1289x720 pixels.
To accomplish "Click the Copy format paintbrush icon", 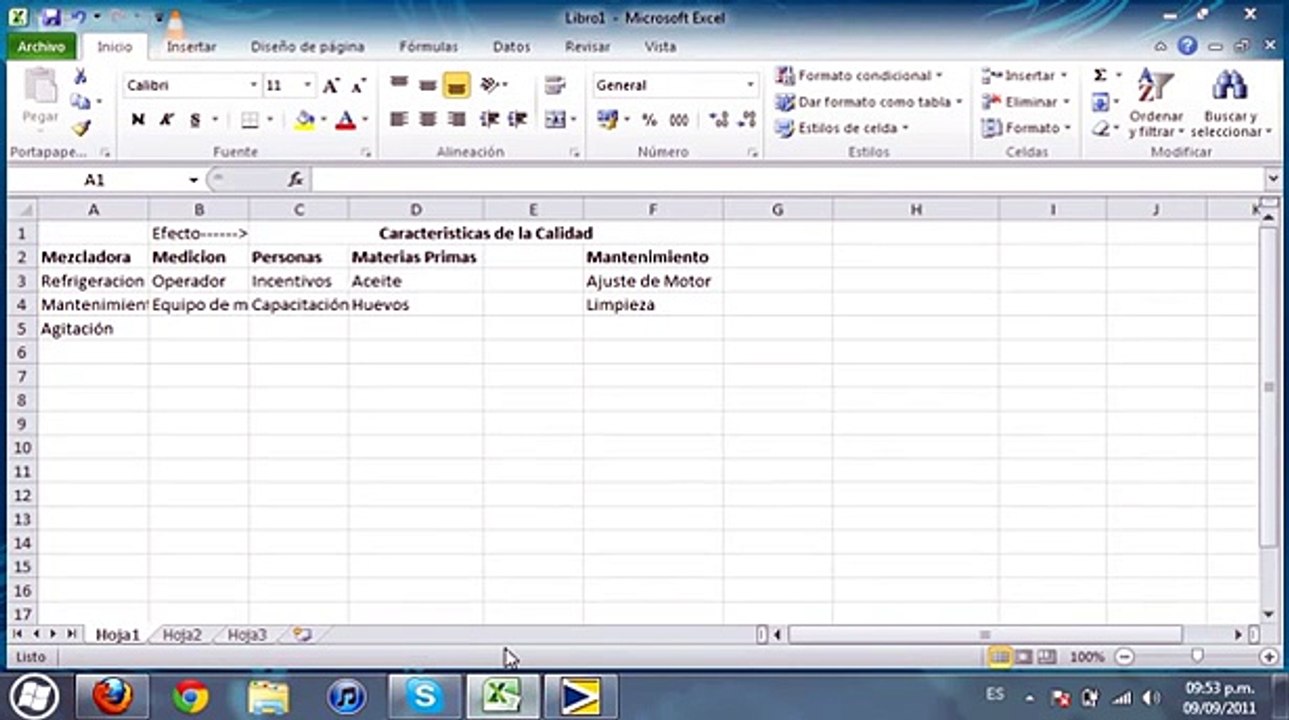I will point(81,128).
